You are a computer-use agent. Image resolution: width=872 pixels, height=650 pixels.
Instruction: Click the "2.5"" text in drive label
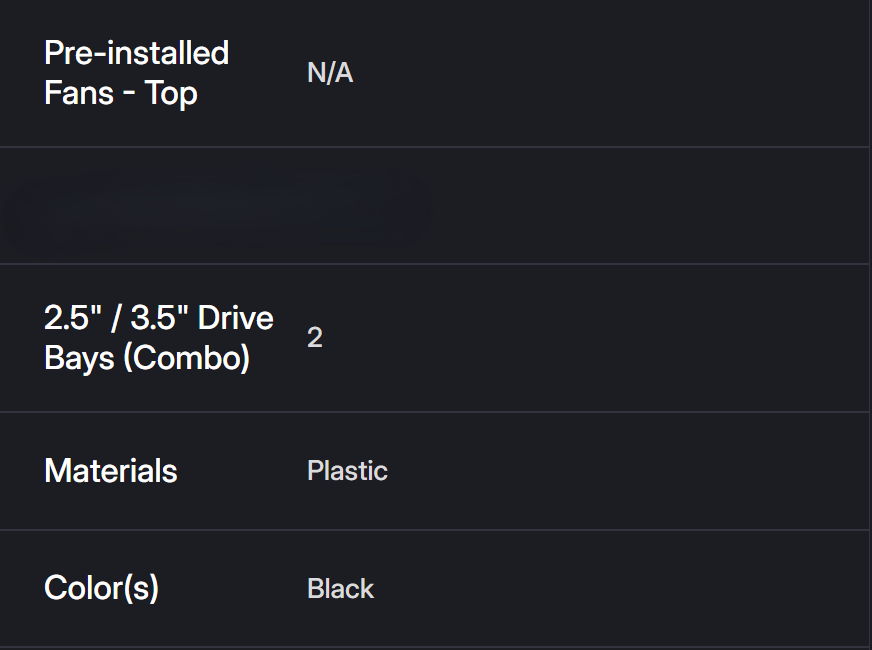68,318
